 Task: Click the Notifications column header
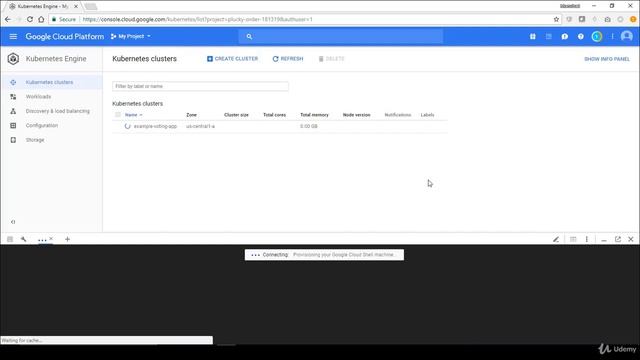click(398, 115)
